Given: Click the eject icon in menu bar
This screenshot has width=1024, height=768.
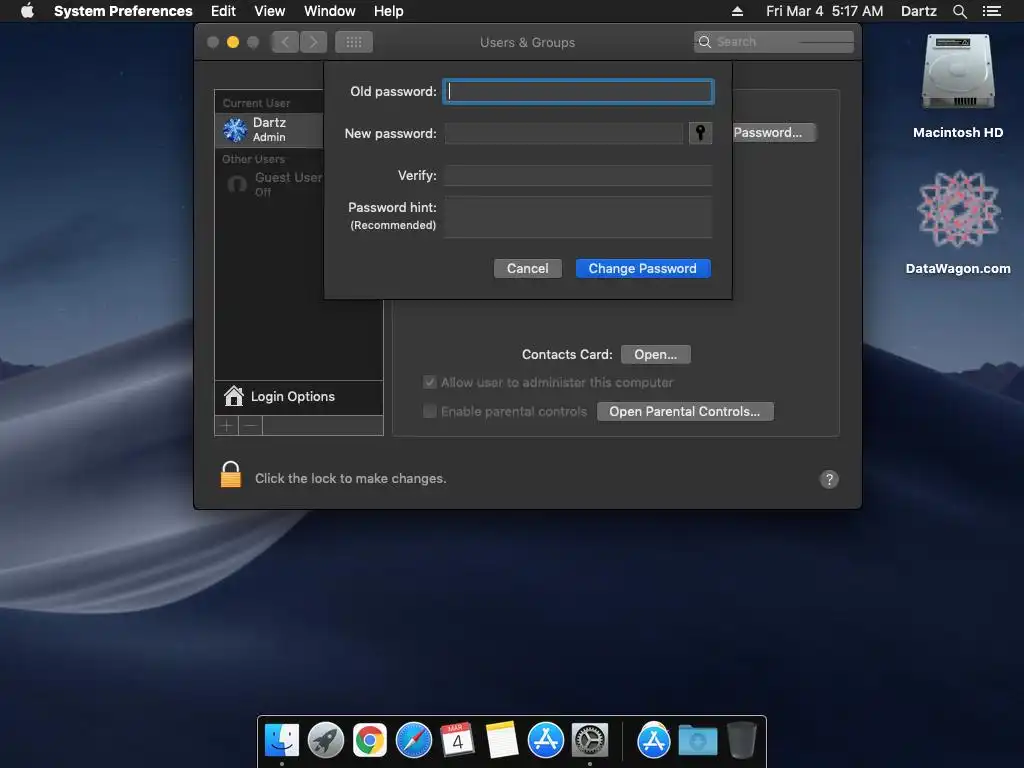Looking at the screenshot, I should click(x=737, y=11).
